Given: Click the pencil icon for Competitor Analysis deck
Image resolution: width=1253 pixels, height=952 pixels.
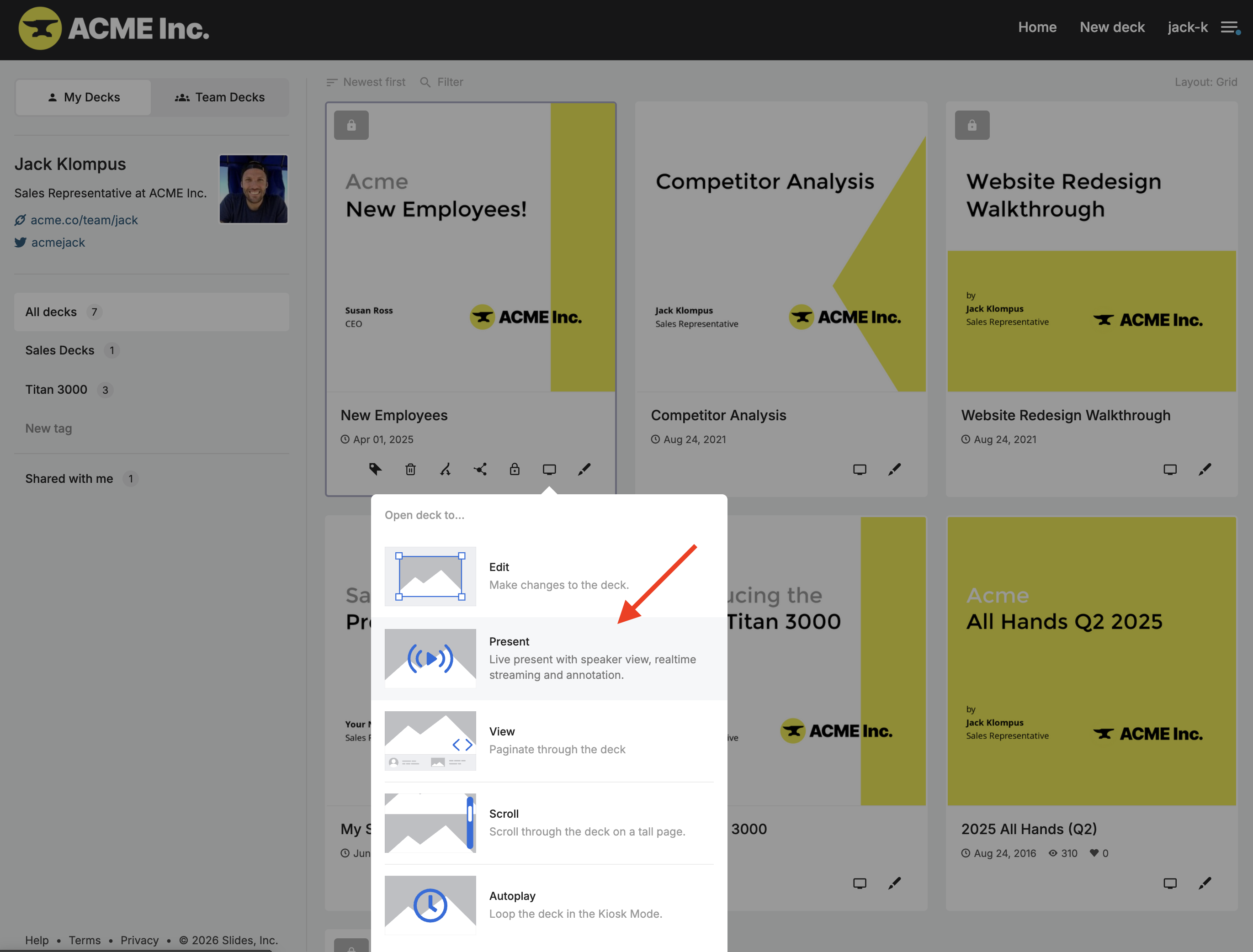Looking at the screenshot, I should [895, 469].
